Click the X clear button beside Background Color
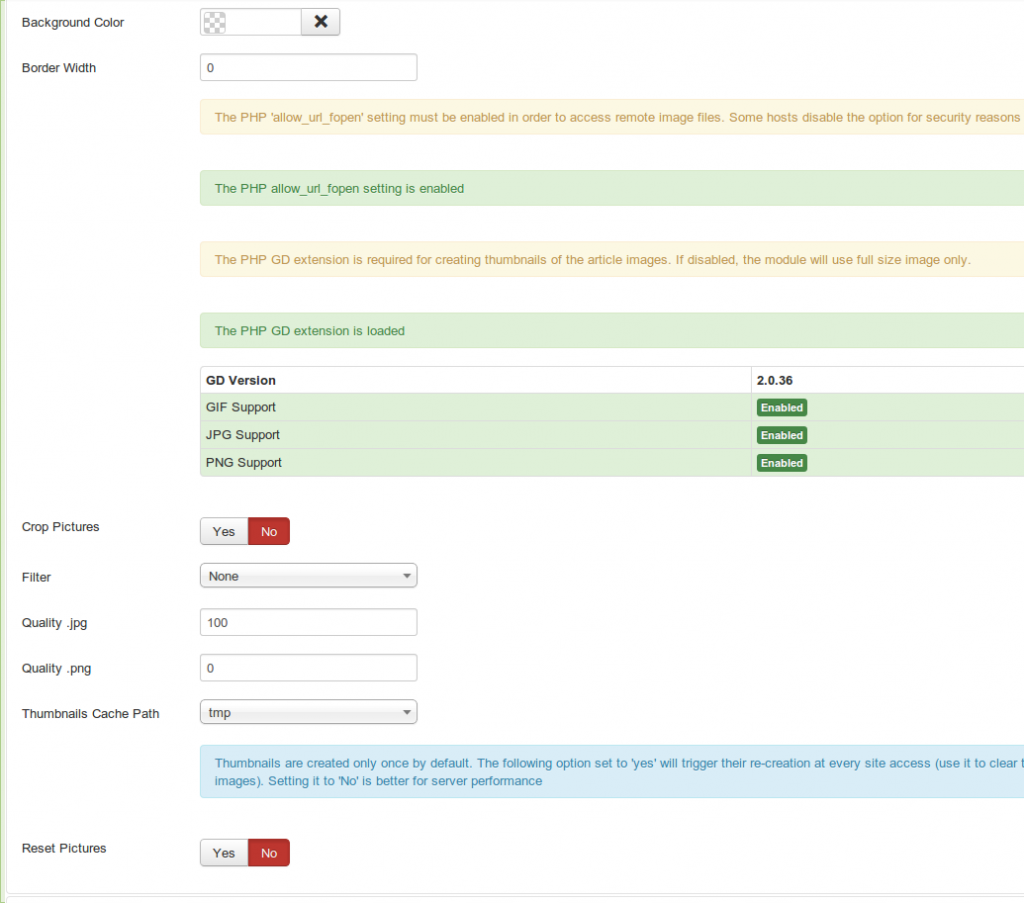This screenshot has height=903, width=1024. (320, 22)
